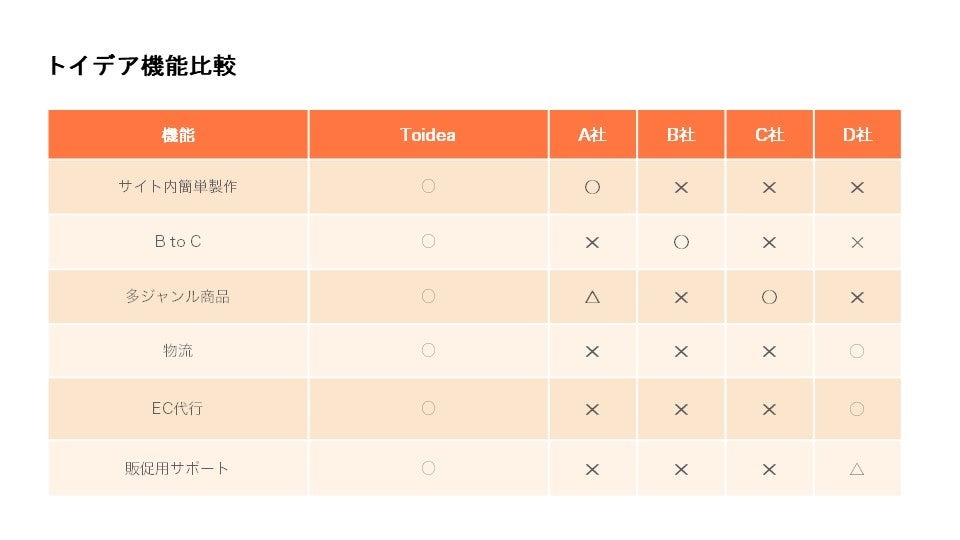Click the slide title トイデア機能比較
Viewport: 960px width, 540px height.
pyautogui.click(x=141, y=67)
